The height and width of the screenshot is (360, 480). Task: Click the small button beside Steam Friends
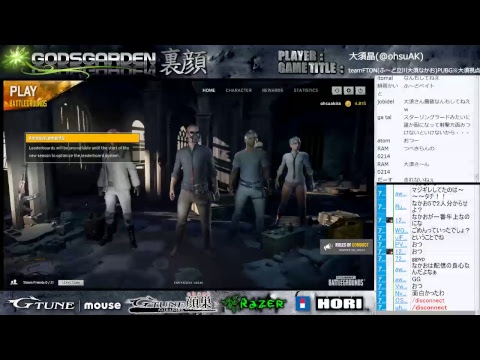pos(71,283)
